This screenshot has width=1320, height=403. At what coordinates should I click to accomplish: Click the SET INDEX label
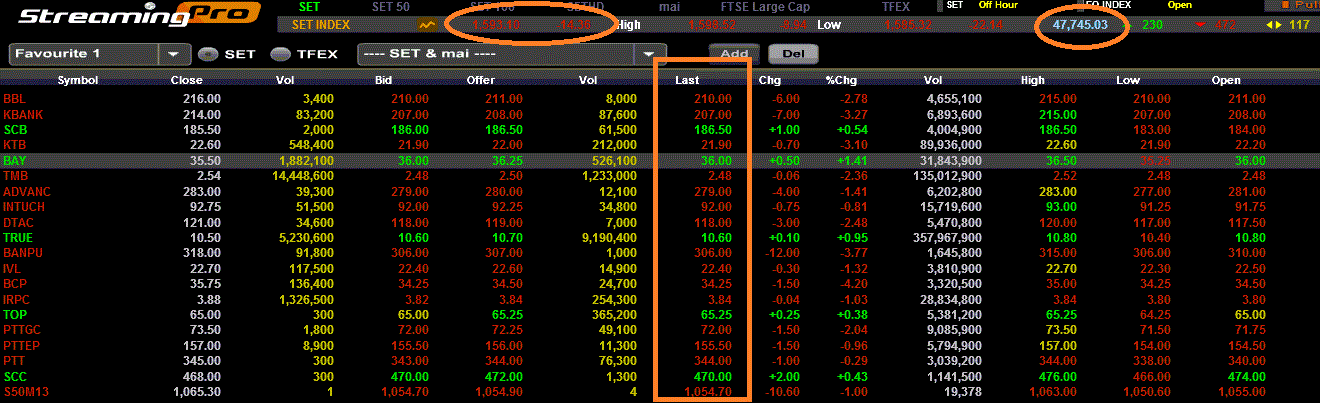click(320, 24)
